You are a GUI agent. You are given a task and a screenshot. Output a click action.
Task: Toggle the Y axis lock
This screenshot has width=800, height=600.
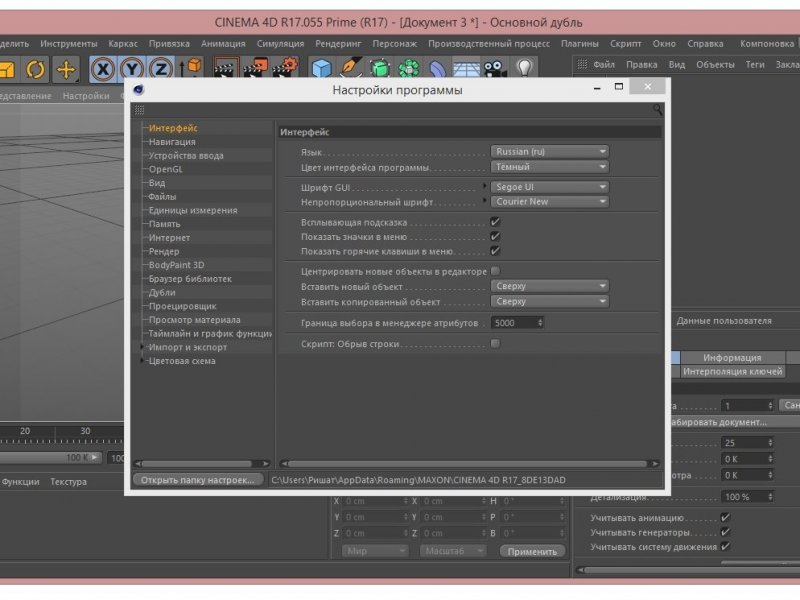pos(132,69)
